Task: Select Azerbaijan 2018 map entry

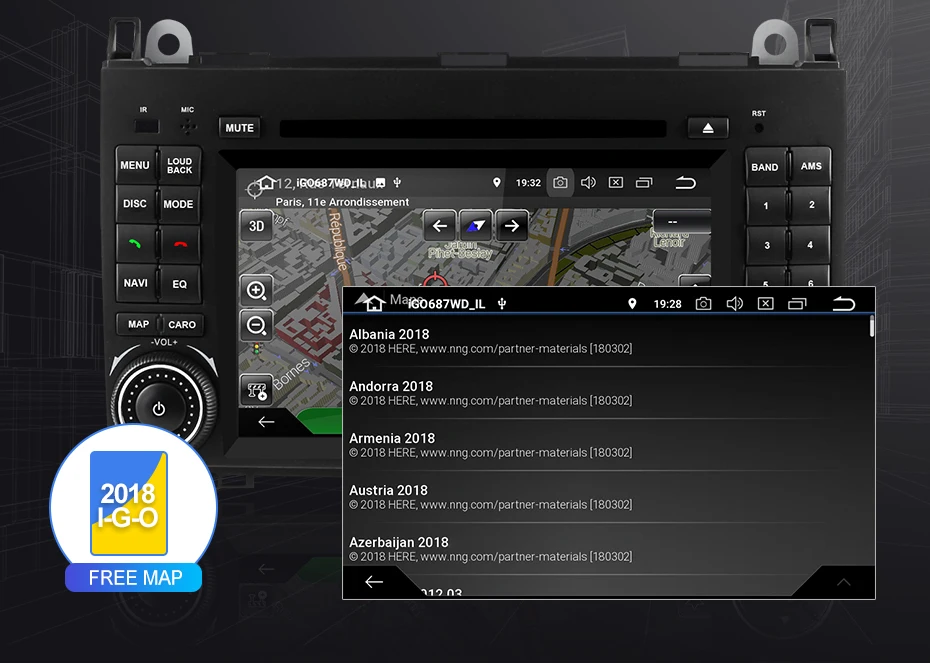Action: [605, 549]
